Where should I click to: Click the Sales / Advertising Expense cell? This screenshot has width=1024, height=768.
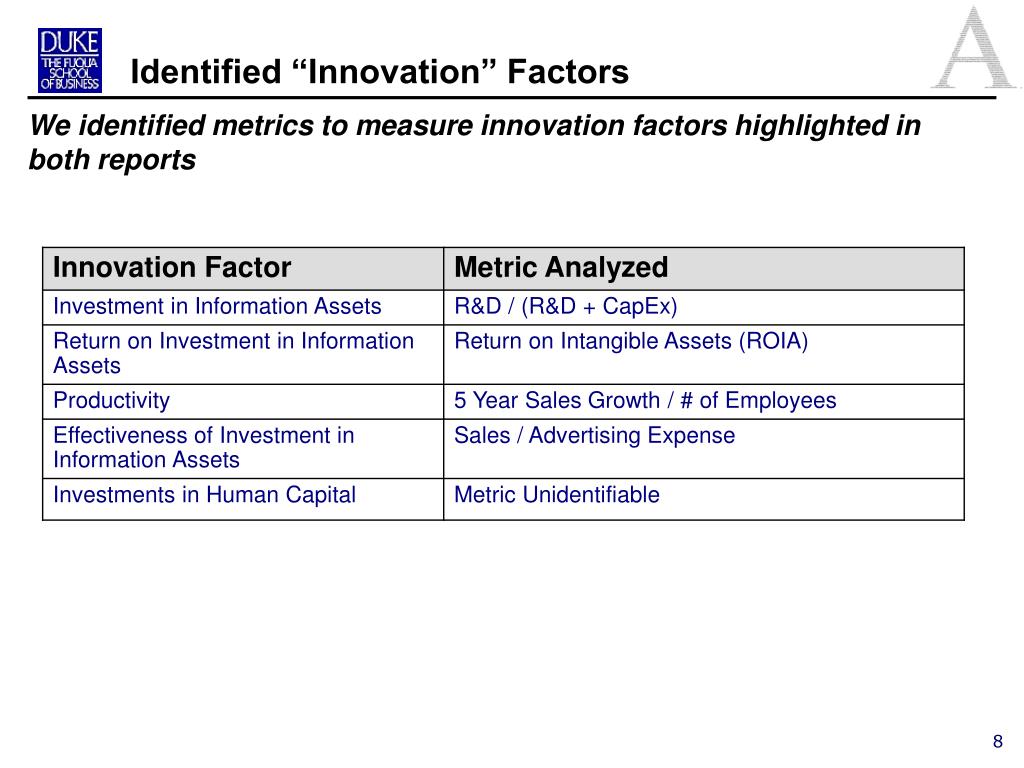[704, 449]
